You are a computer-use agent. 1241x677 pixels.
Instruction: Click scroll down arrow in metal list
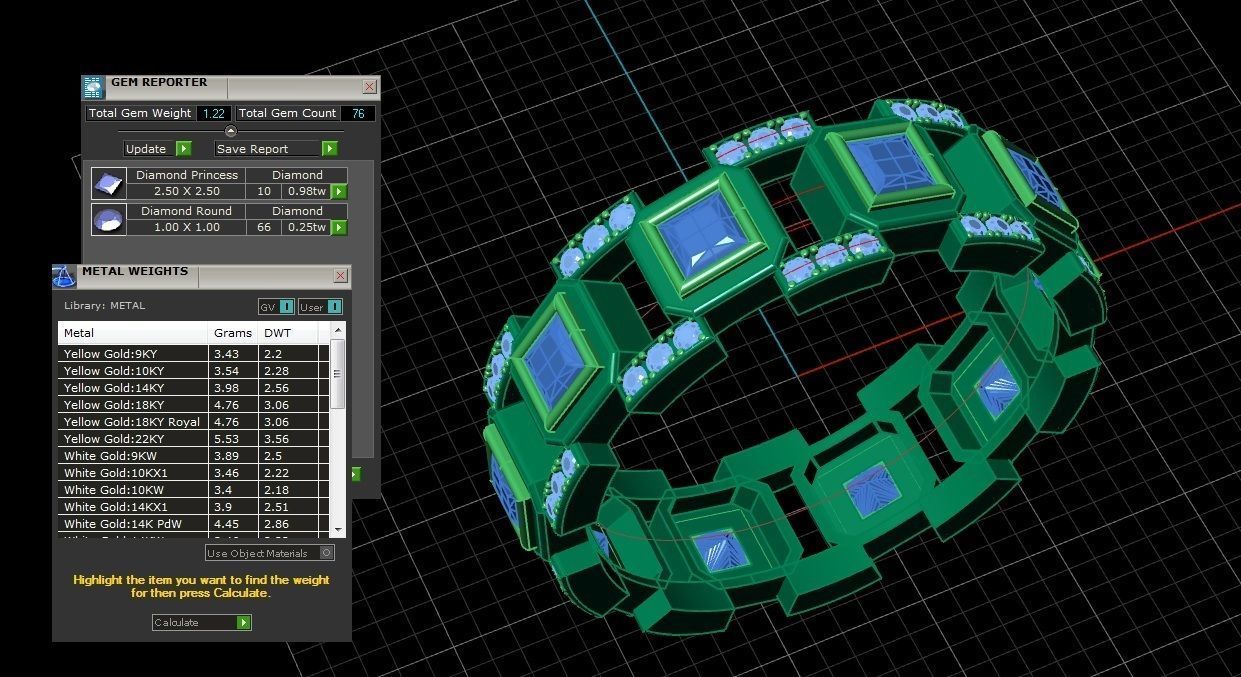pos(338,529)
